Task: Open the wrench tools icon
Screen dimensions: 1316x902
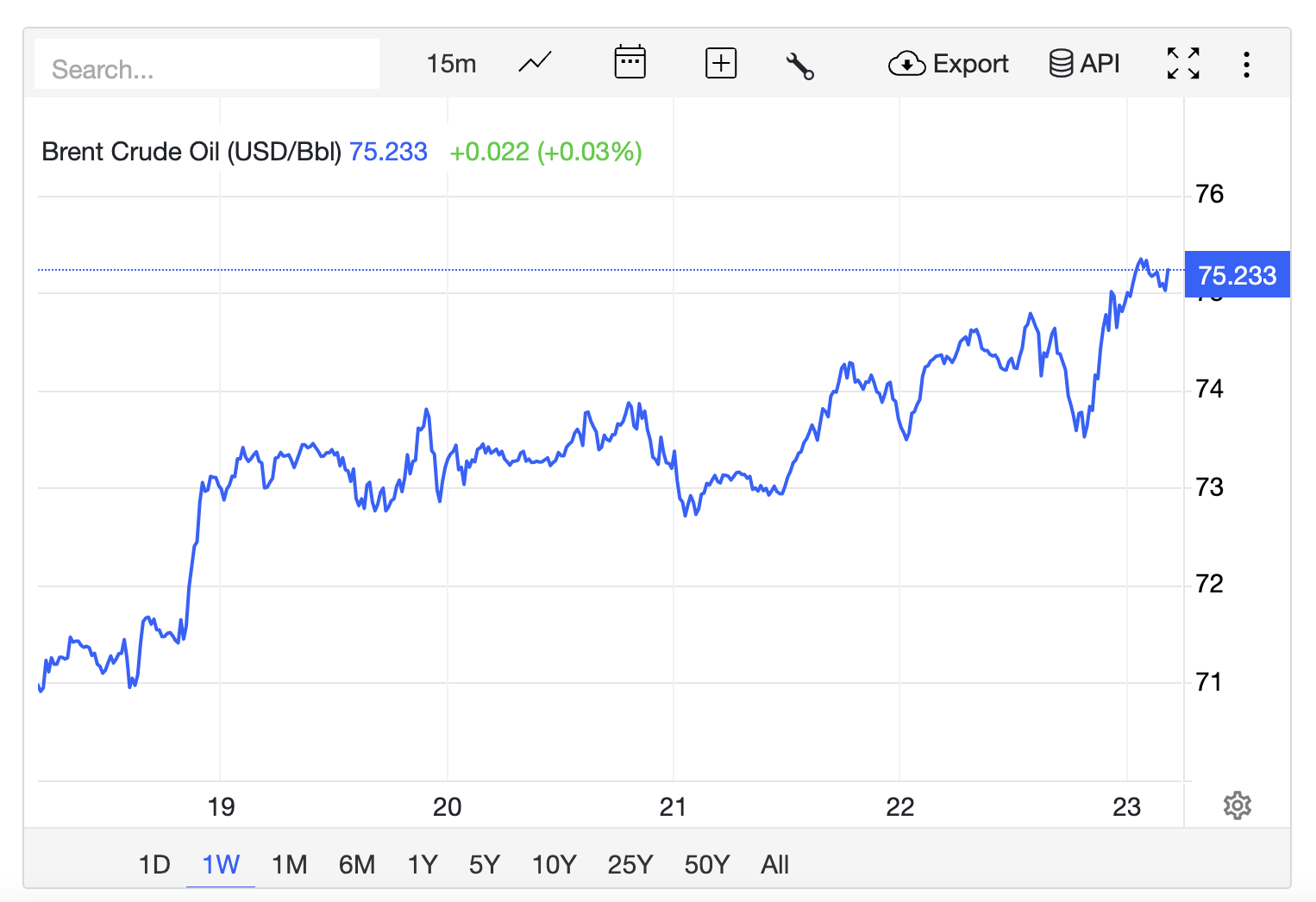Action: (x=799, y=66)
